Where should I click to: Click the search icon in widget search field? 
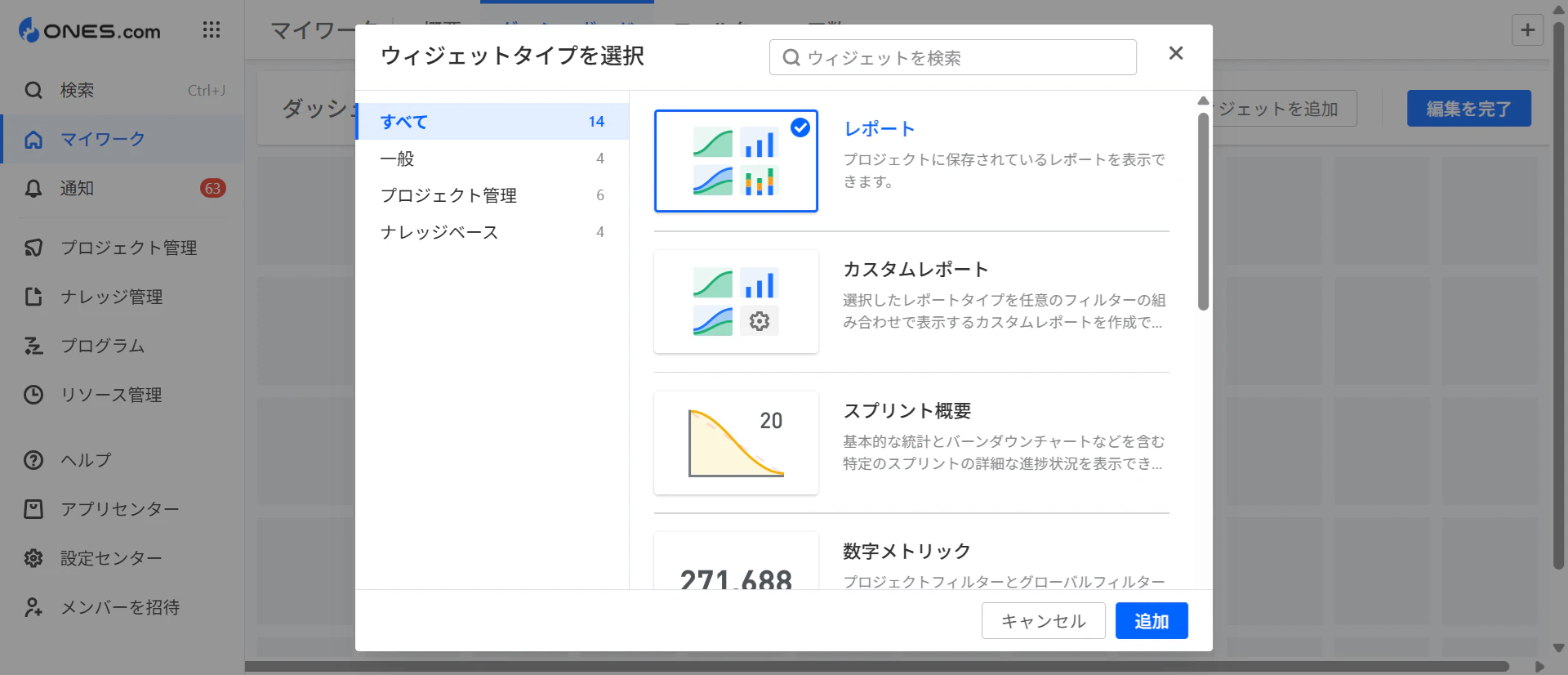click(x=791, y=58)
